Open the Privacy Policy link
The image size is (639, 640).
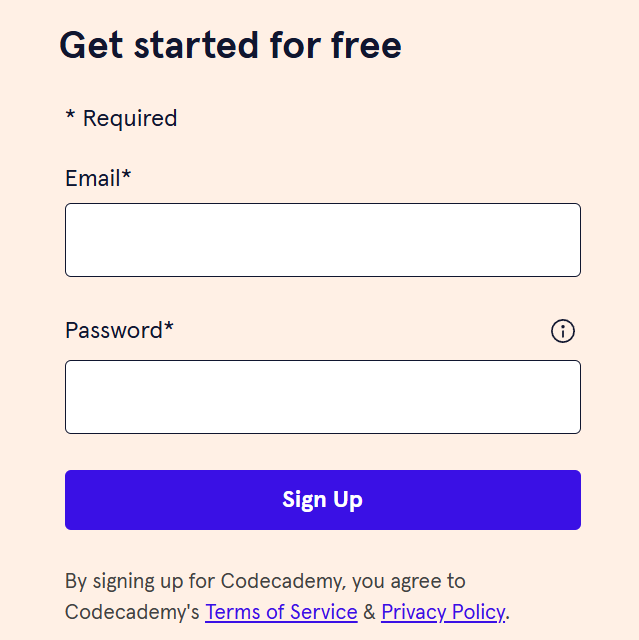tap(443, 612)
